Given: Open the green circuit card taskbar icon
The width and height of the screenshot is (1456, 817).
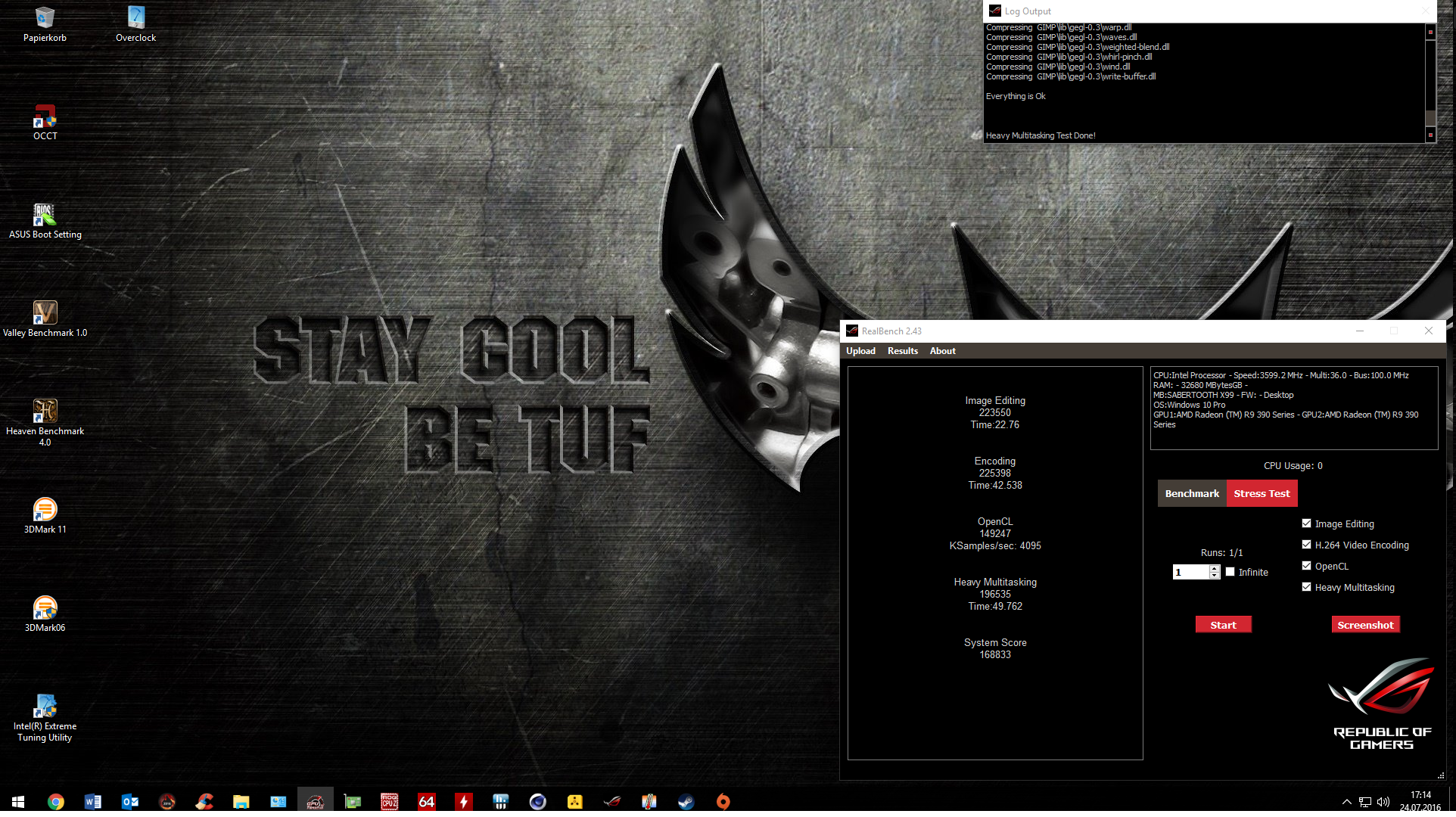Looking at the screenshot, I should [352, 801].
